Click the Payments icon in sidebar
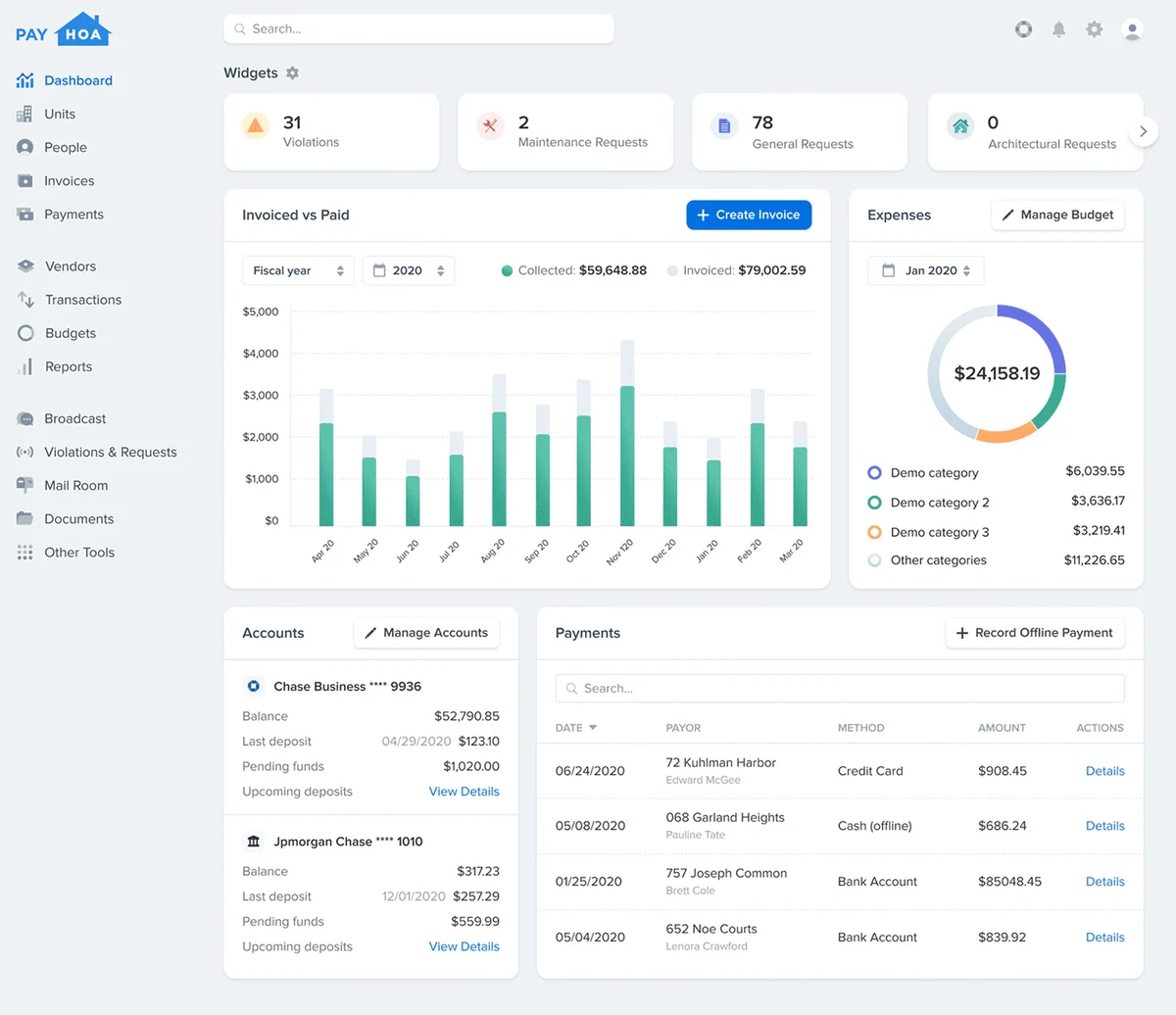Viewport: 1176px width, 1015px height. point(24,214)
